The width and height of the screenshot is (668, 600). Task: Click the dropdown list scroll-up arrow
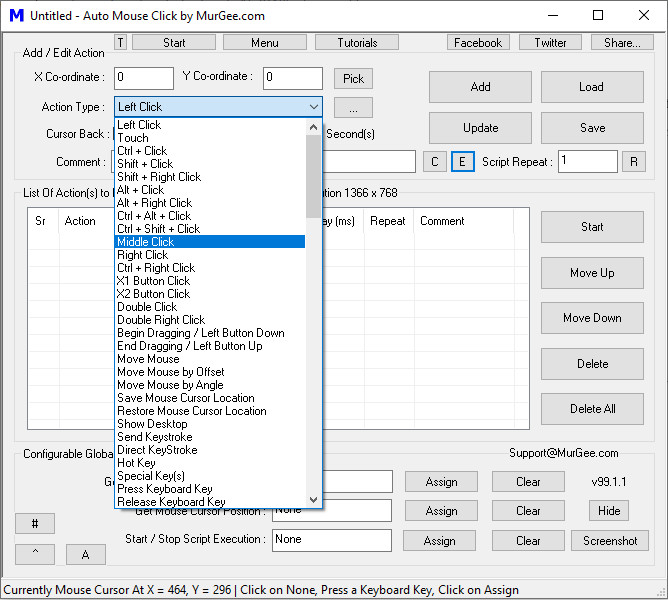click(x=314, y=127)
